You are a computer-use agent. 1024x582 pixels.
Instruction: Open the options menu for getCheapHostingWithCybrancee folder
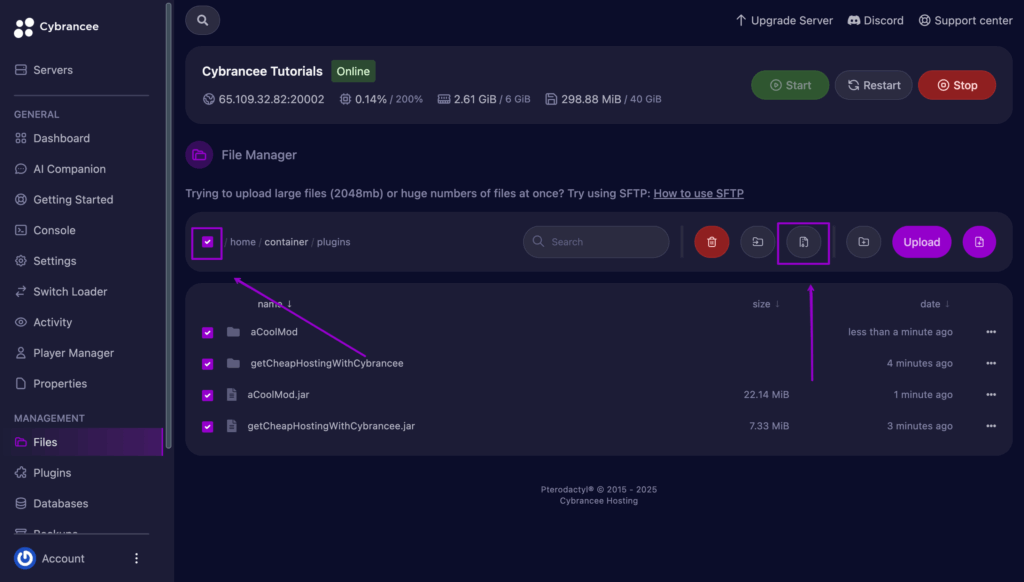coord(991,363)
